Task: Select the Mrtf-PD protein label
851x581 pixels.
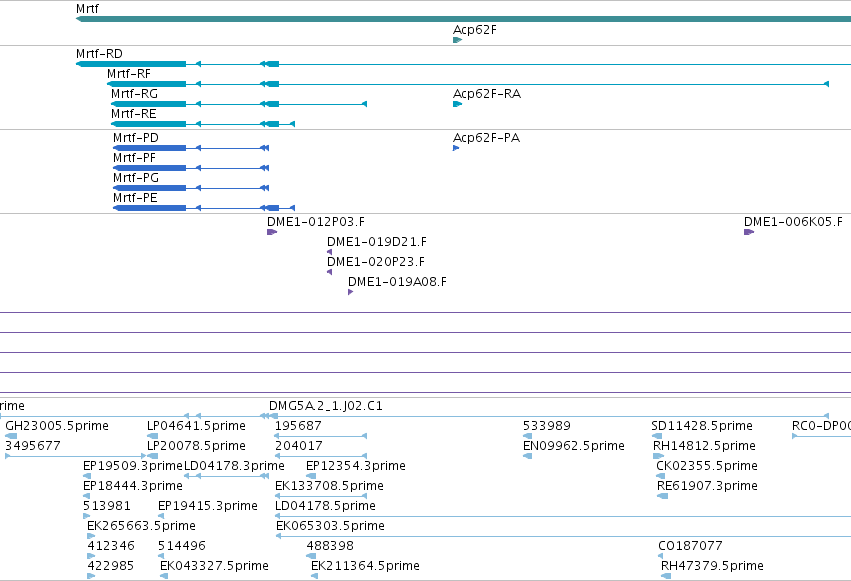Action: click(x=136, y=138)
